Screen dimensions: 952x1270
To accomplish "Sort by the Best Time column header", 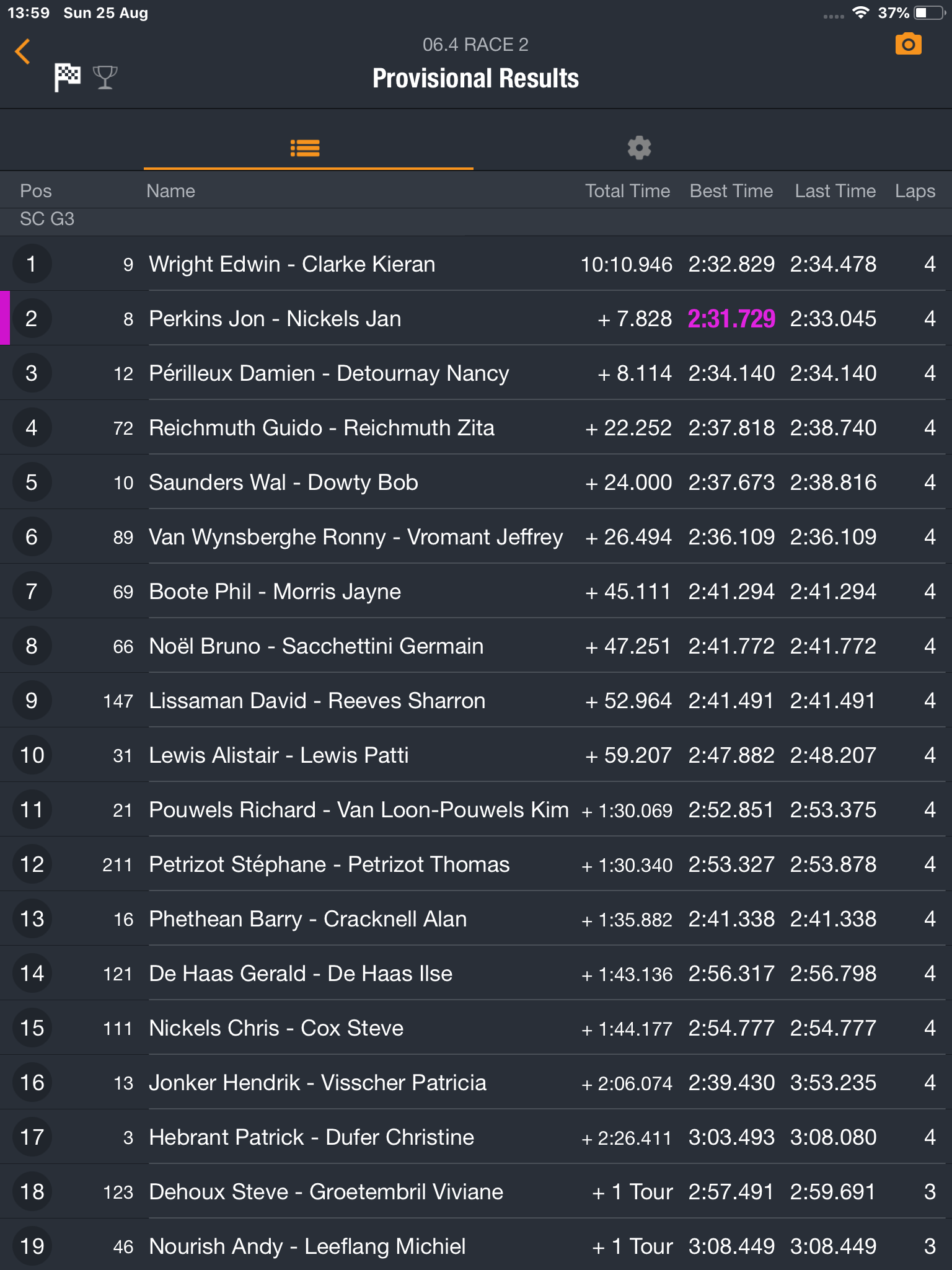I will tap(731, 191).
